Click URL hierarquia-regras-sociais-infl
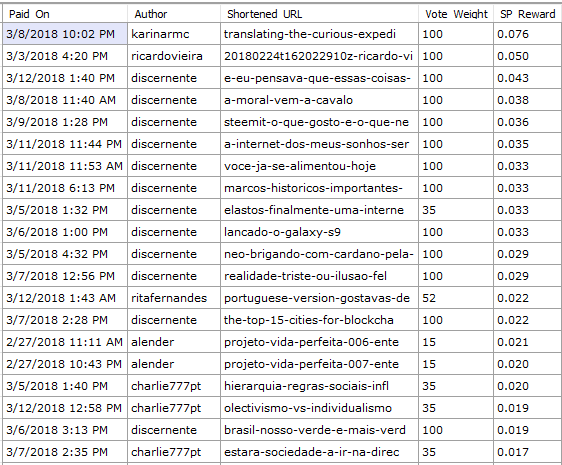 (x=319, y=386)
